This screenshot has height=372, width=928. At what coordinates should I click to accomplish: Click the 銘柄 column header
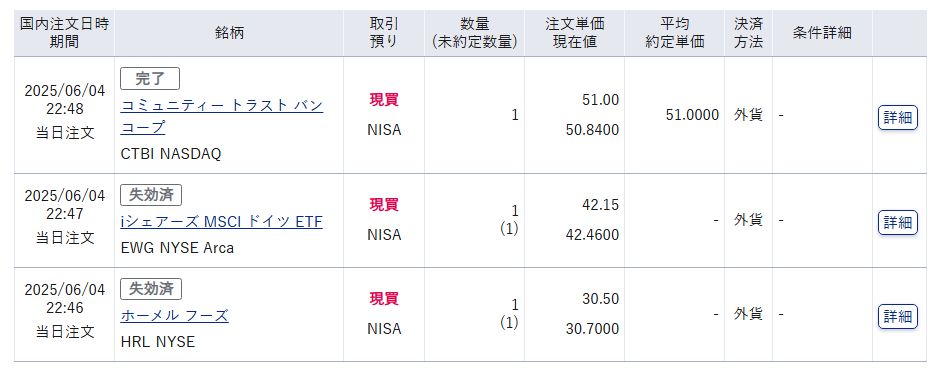pyautogui.click(x=229, y=33)
